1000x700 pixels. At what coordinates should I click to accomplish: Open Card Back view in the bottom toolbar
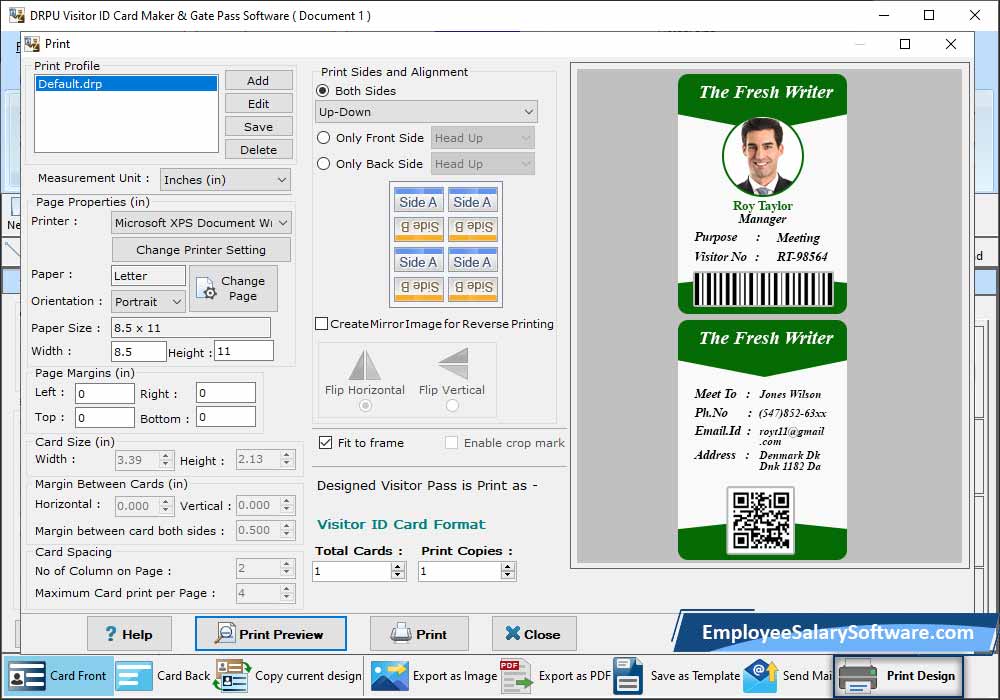163,676
